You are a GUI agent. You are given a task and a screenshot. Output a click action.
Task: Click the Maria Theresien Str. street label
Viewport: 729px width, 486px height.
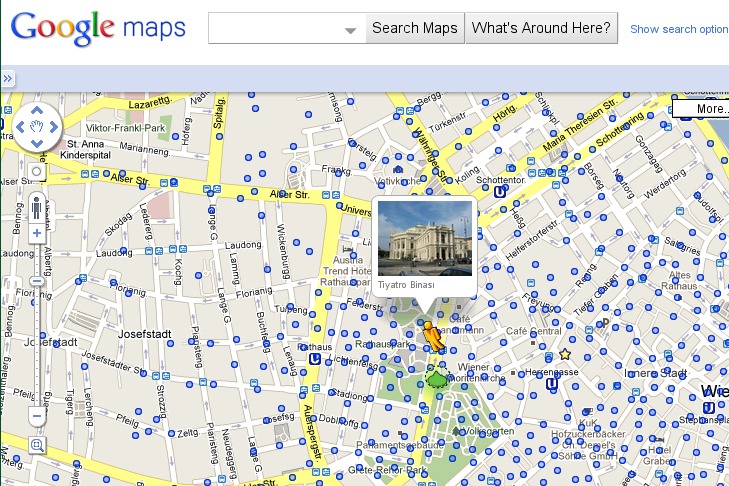click(x=580, y=124)
